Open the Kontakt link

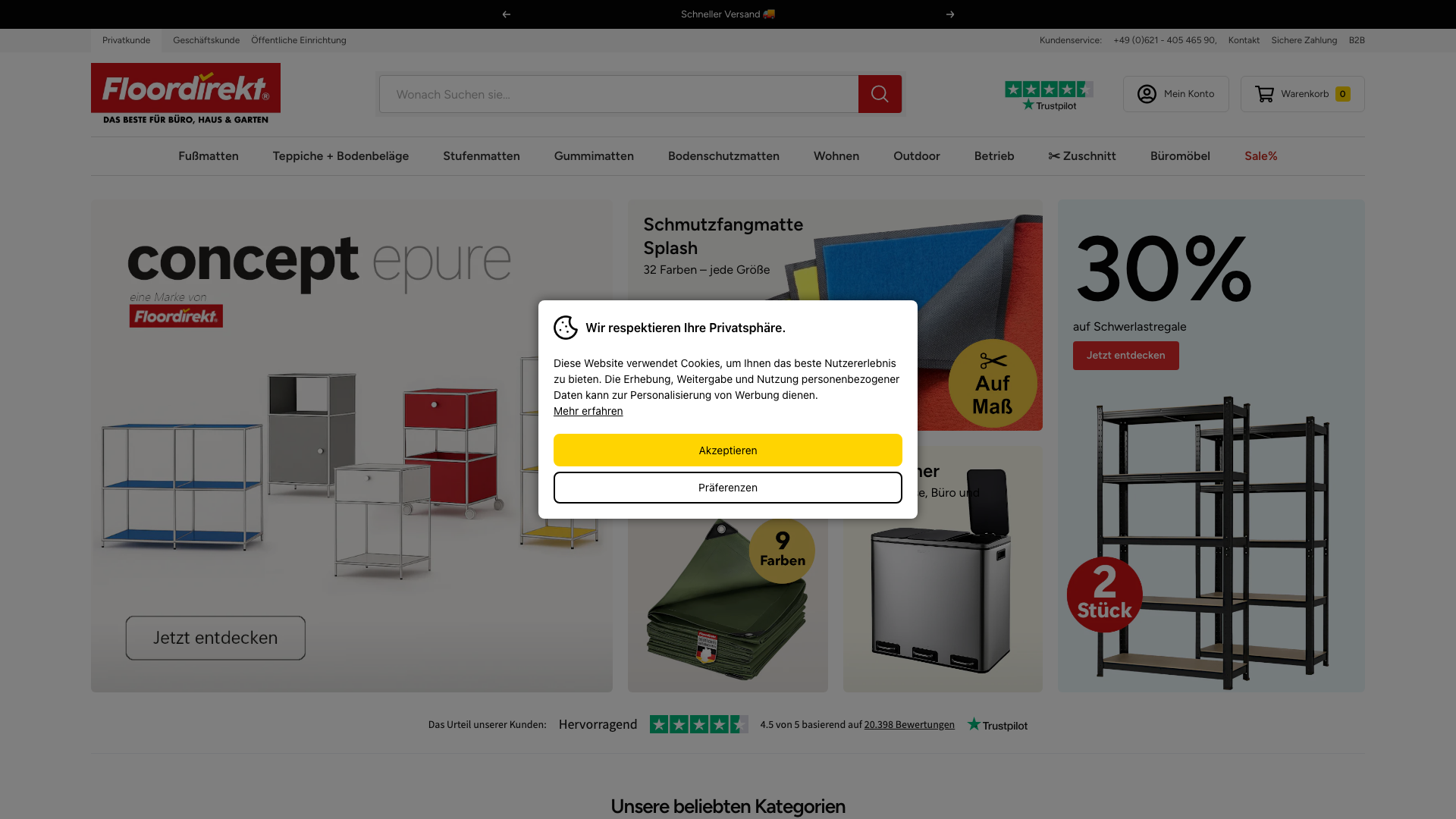1244,40
